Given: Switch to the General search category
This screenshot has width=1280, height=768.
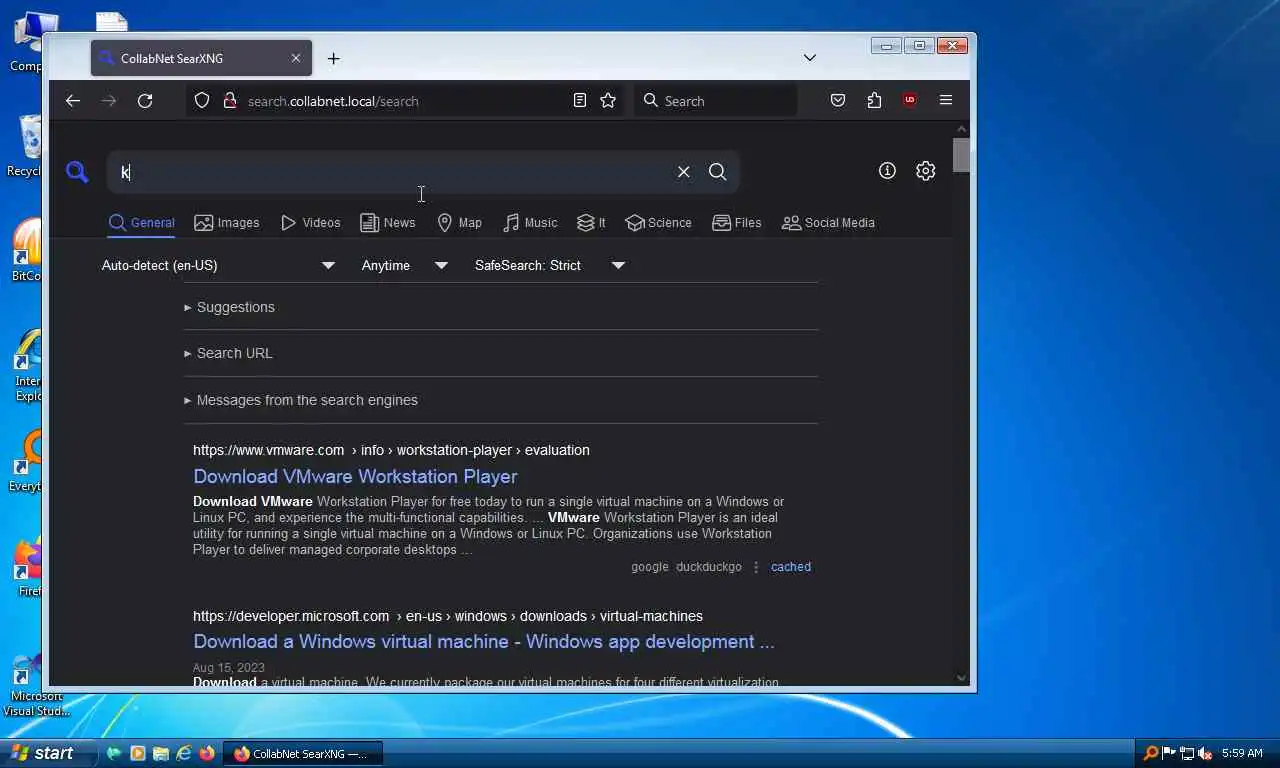Looking at the screenshot, I should pyautogui.click(x=142, y=223).
